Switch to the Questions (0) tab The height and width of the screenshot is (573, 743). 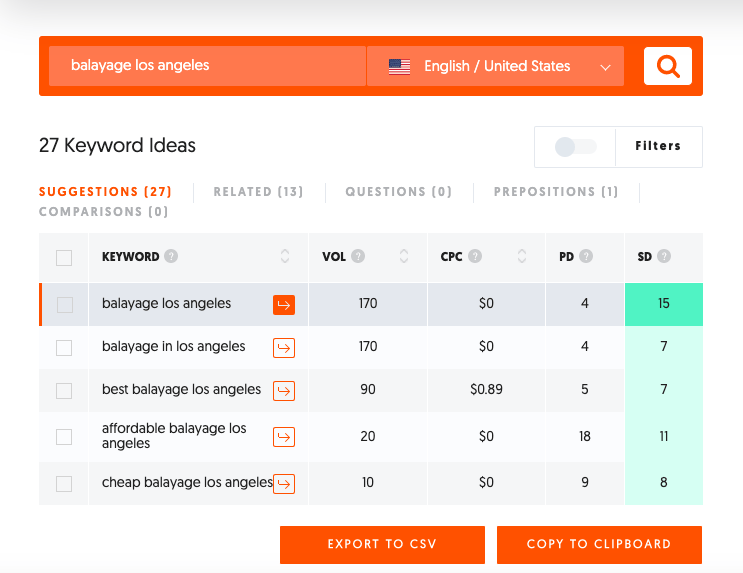coord(399,191)
